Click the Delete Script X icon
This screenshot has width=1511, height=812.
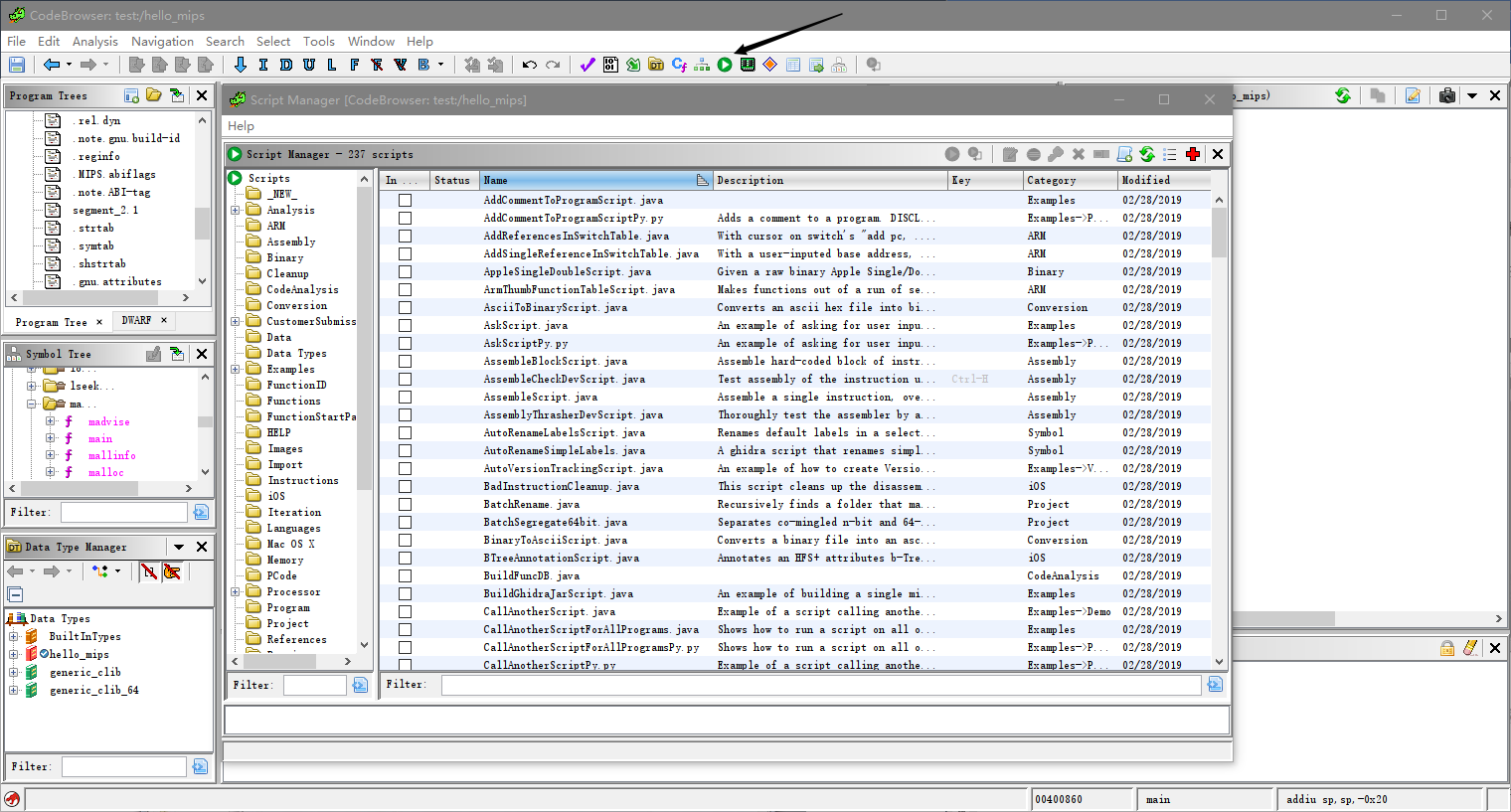pos(1079,154)
